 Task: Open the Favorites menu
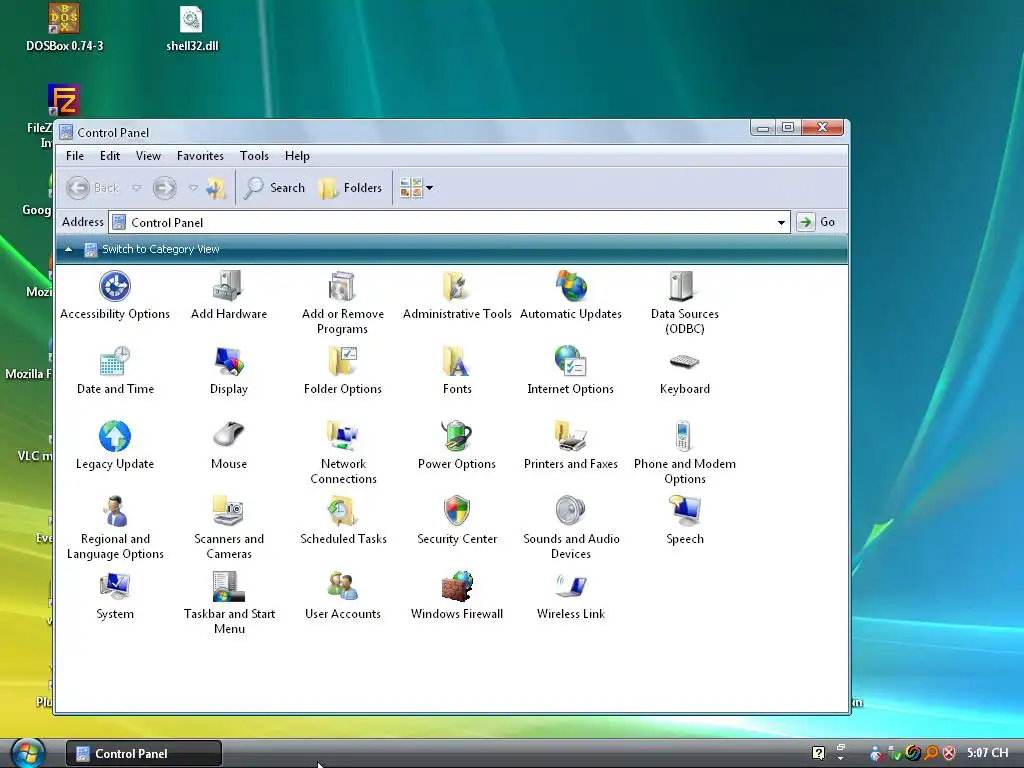pyautogui.click(x=200, y=156)
